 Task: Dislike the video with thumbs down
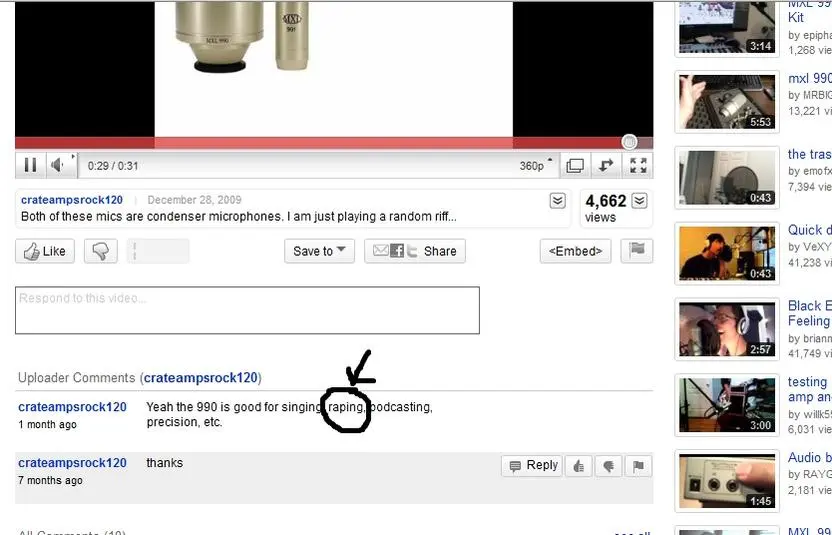[101, 251]
